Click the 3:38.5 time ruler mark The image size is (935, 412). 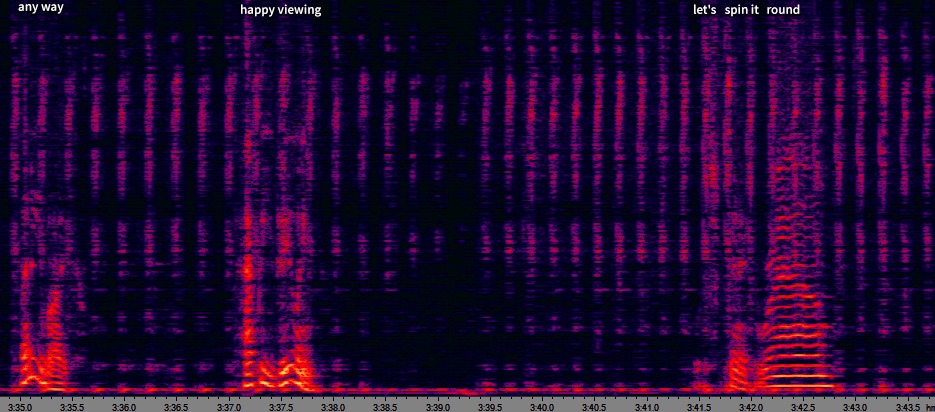pyautogui.click(x=386, y=406)
